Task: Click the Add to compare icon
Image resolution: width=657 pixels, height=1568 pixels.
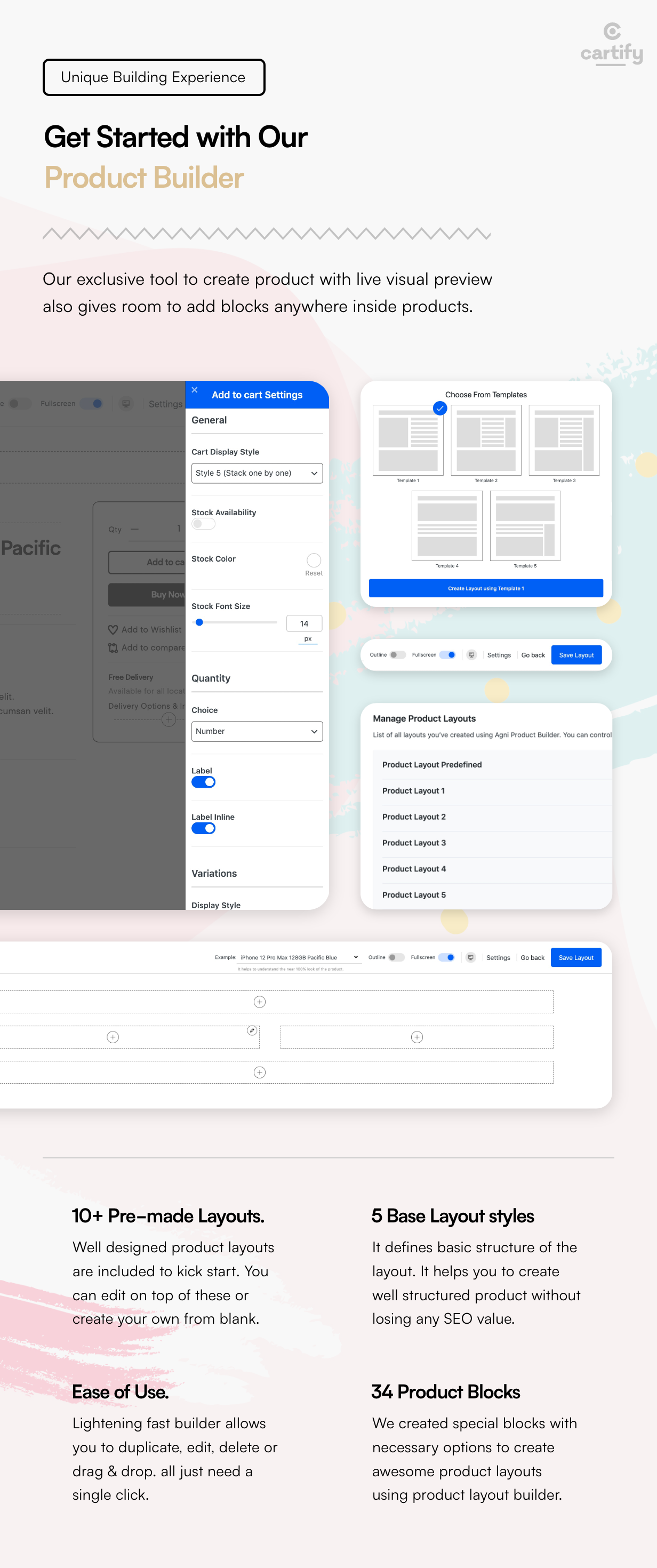Action: 113,647
